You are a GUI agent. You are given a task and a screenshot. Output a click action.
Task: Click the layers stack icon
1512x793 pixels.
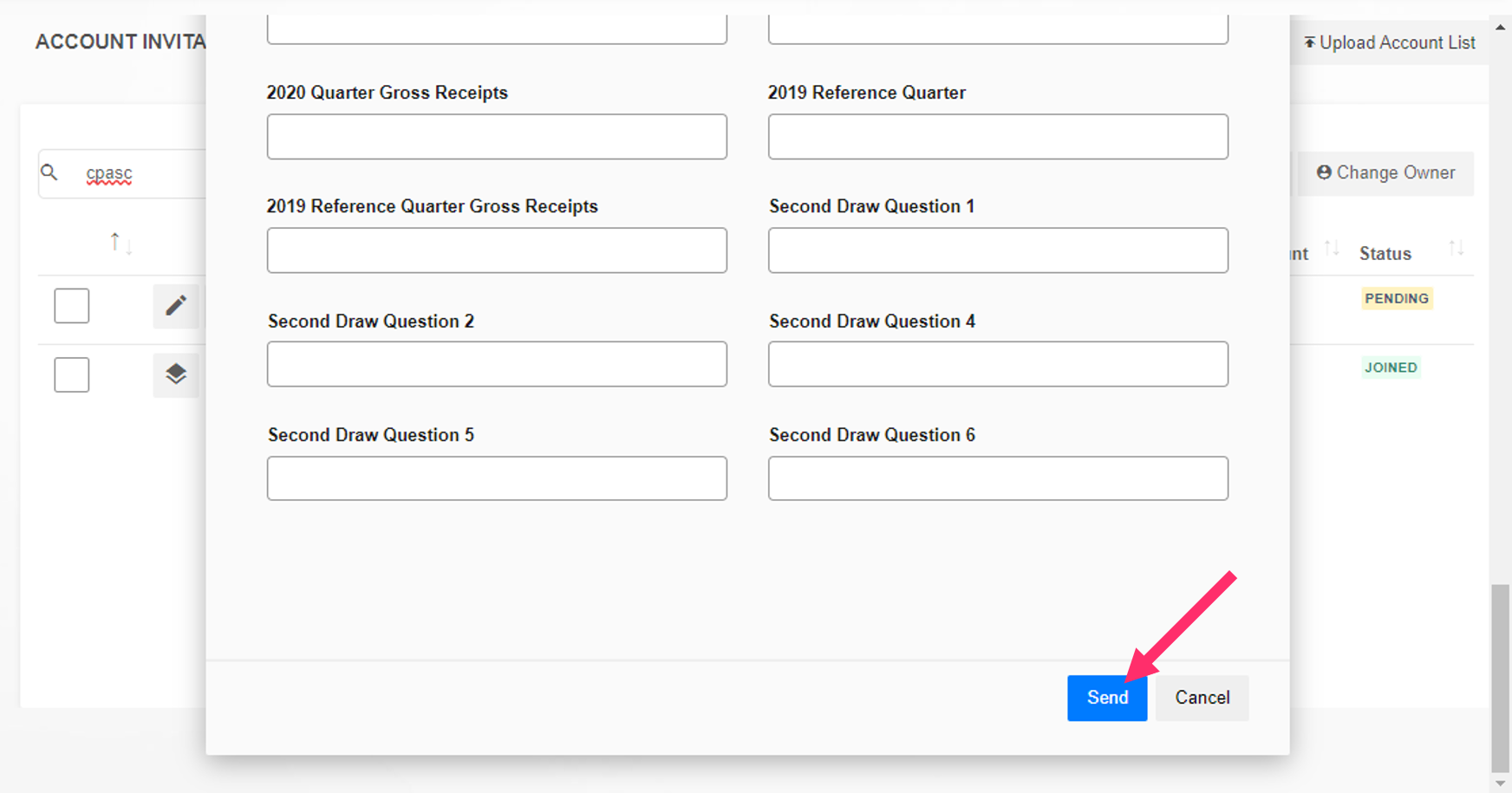[x=176, y=374]
